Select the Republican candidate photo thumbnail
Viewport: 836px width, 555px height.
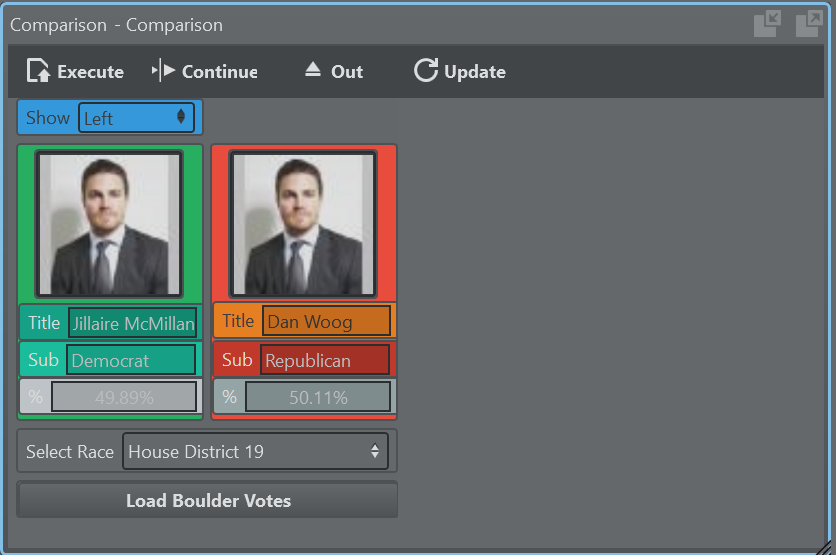click(303, 224)
